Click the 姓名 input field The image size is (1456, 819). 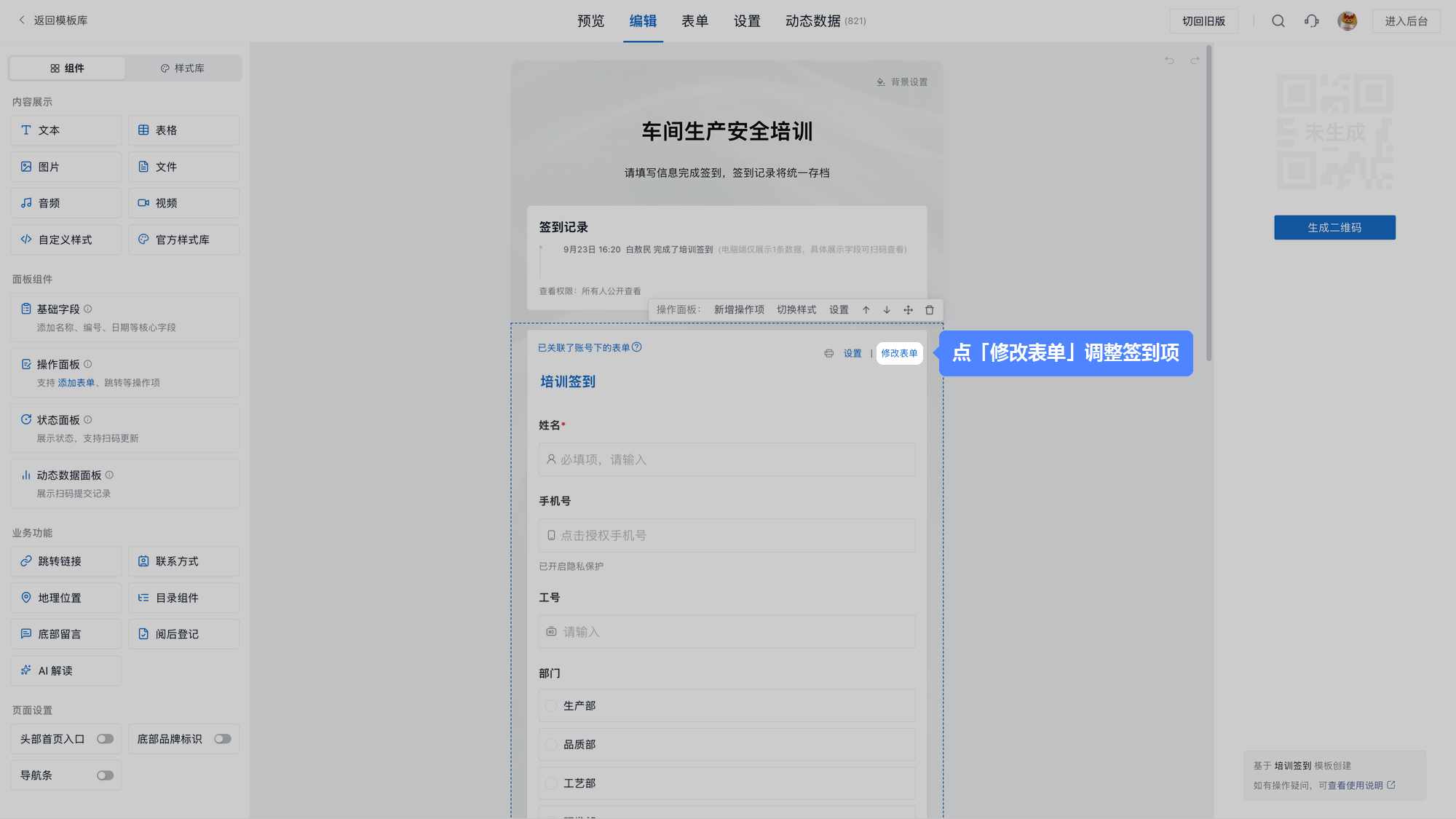[727, 459]
